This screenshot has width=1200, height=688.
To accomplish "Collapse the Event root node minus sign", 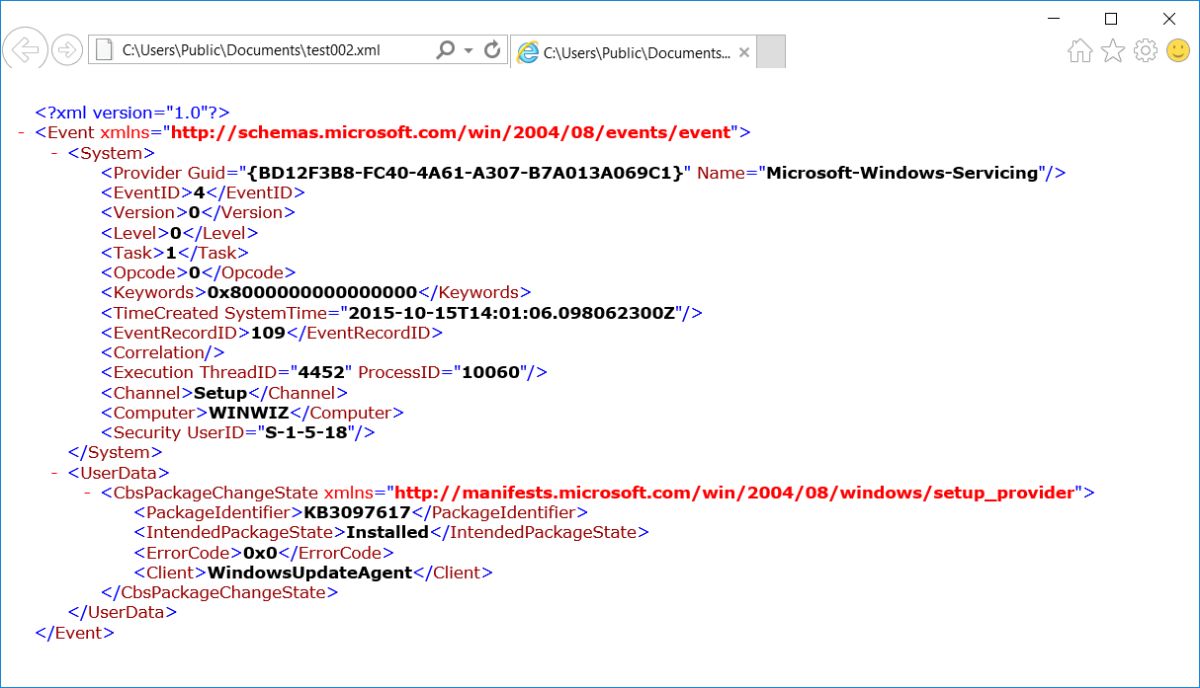I will pyautogui.click(x=21, y=132).
